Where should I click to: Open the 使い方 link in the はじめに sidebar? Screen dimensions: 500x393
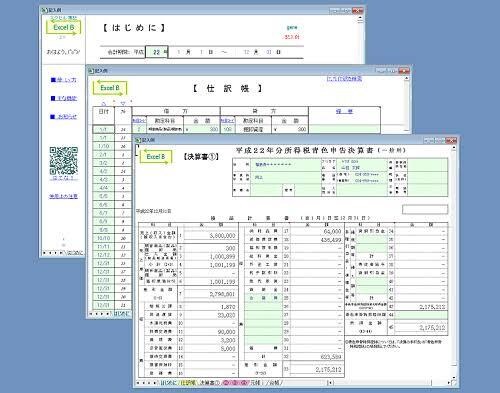click(x=64, y=80)
